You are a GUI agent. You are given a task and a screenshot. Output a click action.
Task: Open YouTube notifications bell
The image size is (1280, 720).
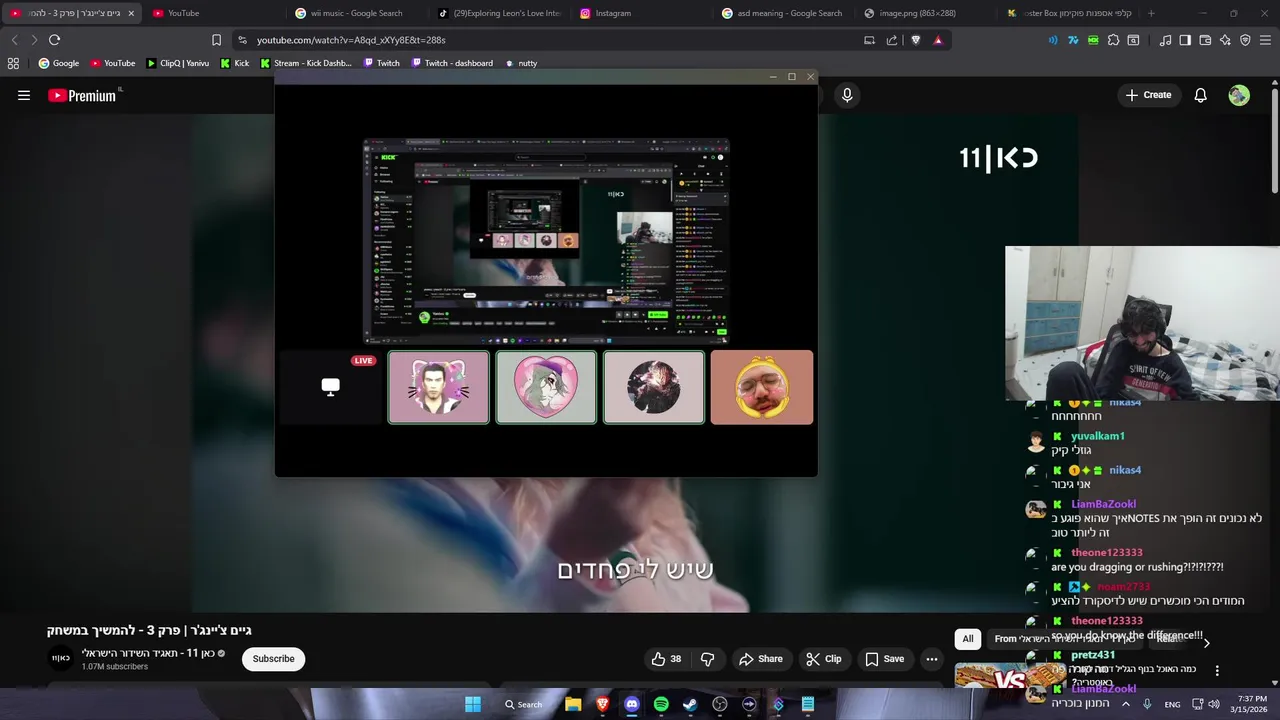tap(1200, 95)
